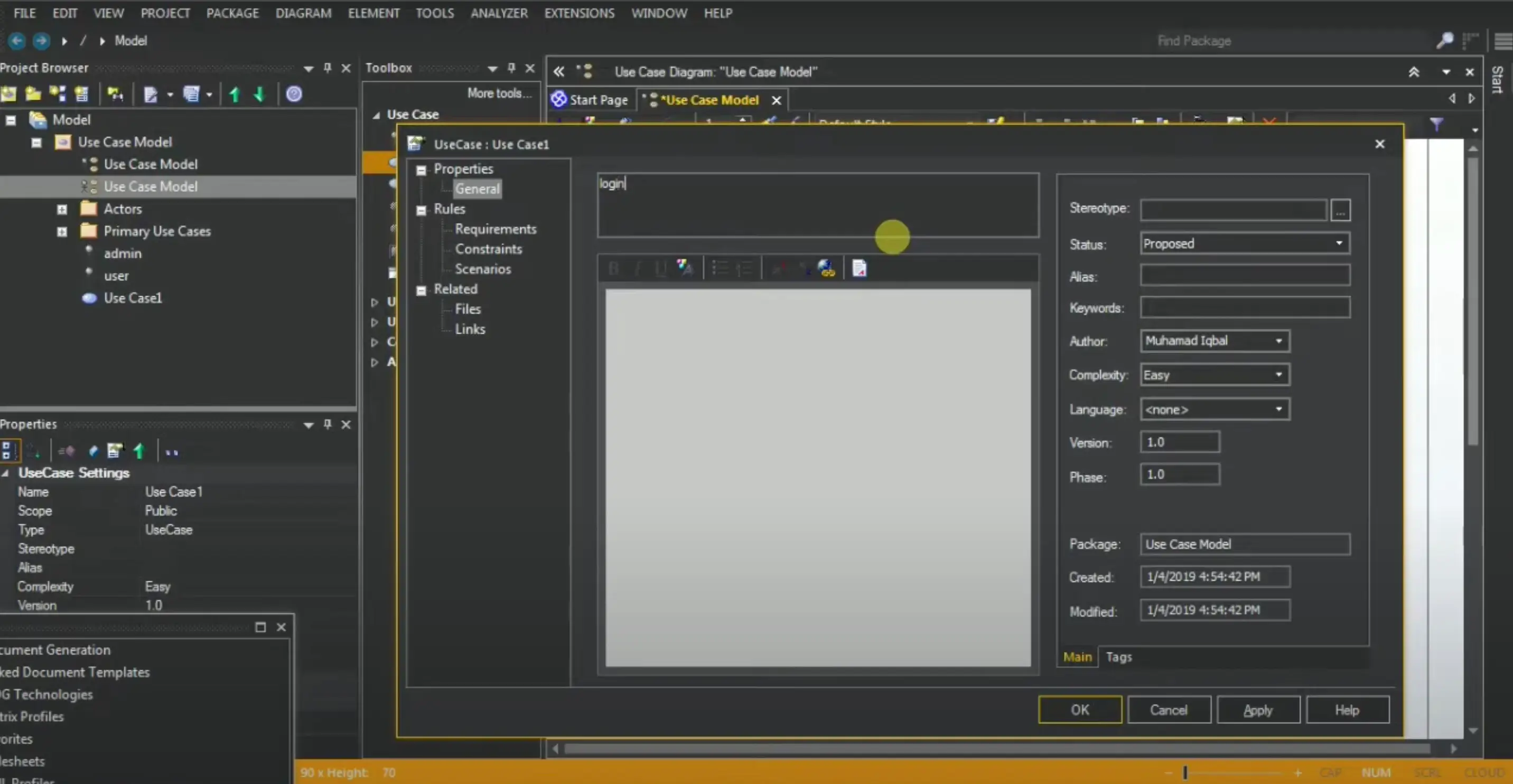1513x784 pixels.
Task: Click the Find Package search icon
Action: click(1444, 41)
